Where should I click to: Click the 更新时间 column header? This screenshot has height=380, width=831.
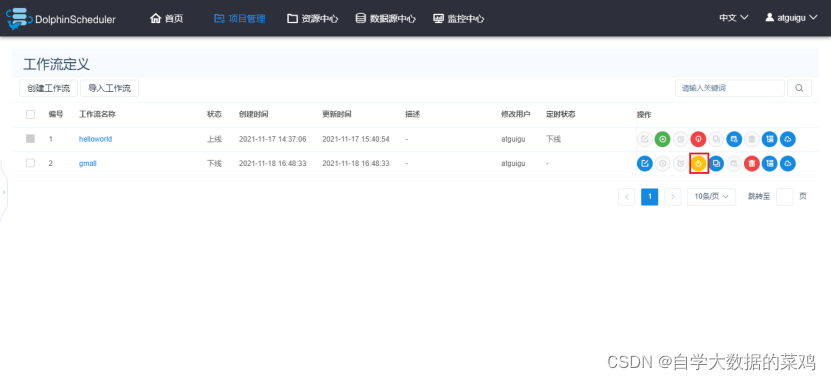click(337, 114)
